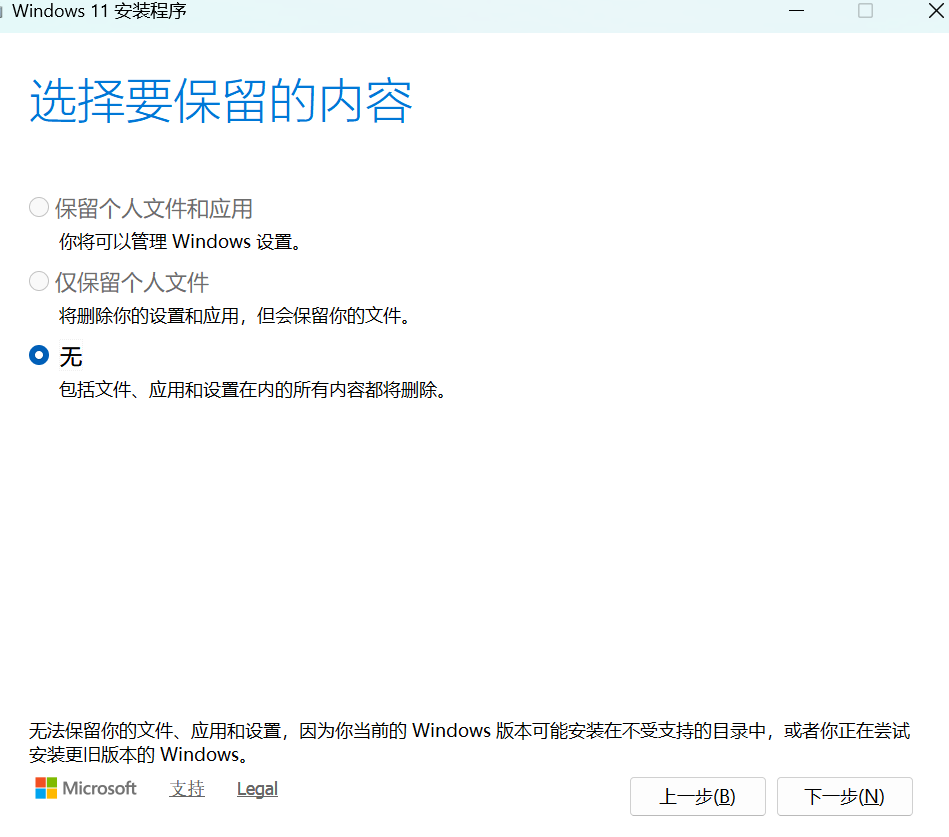Viewport: 949px width, 837px height.
Task: Minimize the installer window
Action: pos(797,11)
